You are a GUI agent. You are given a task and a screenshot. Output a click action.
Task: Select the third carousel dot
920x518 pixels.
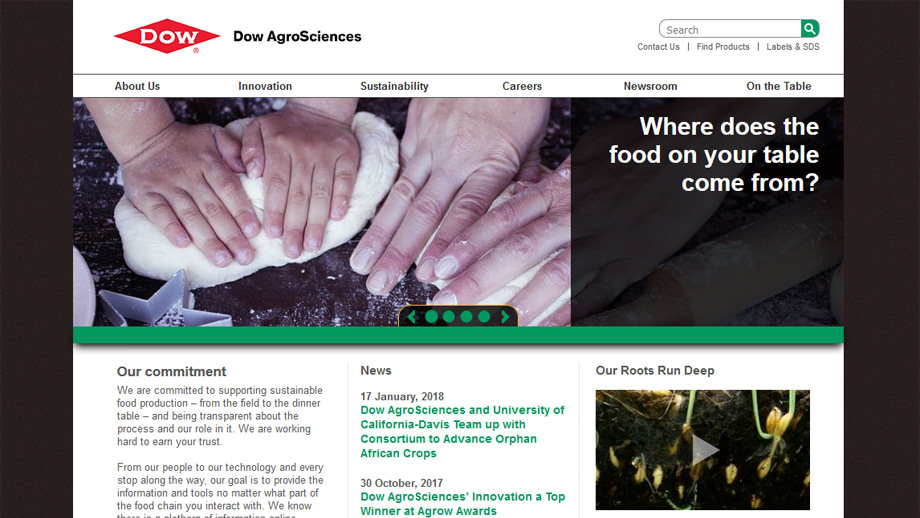[466, 317]
